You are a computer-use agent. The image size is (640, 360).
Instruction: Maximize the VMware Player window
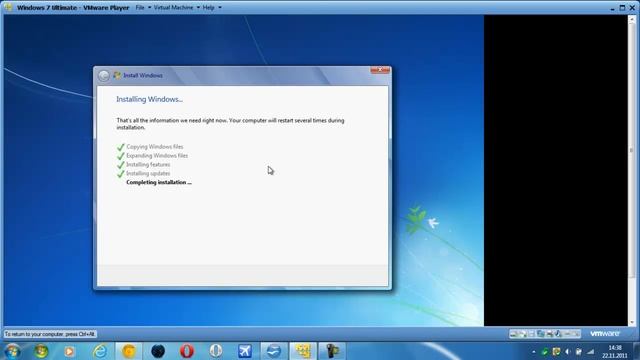click(x=622, y=7)
